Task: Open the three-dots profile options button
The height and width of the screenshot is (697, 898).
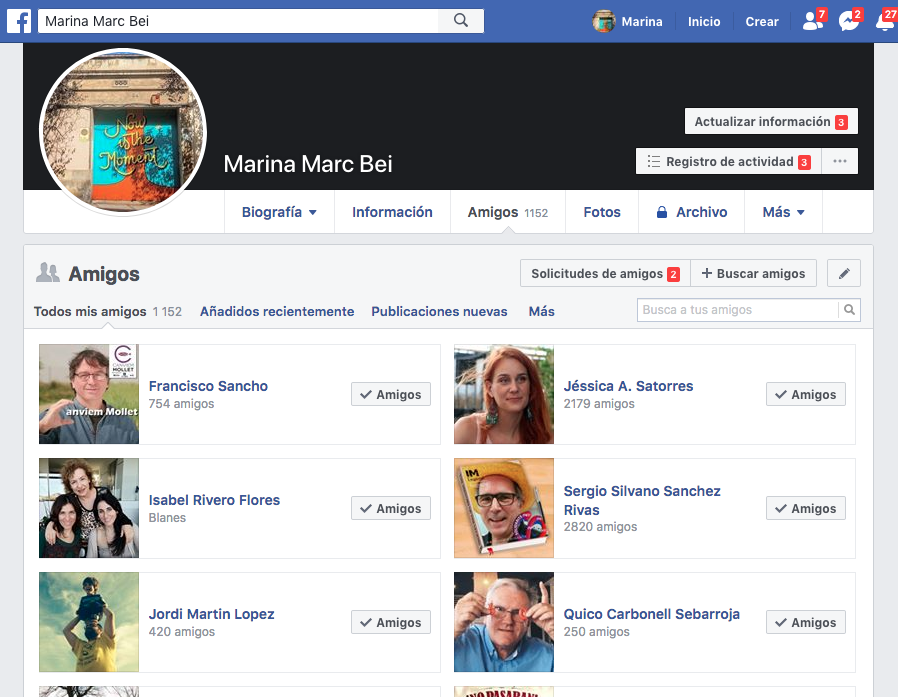Action: 840,161
